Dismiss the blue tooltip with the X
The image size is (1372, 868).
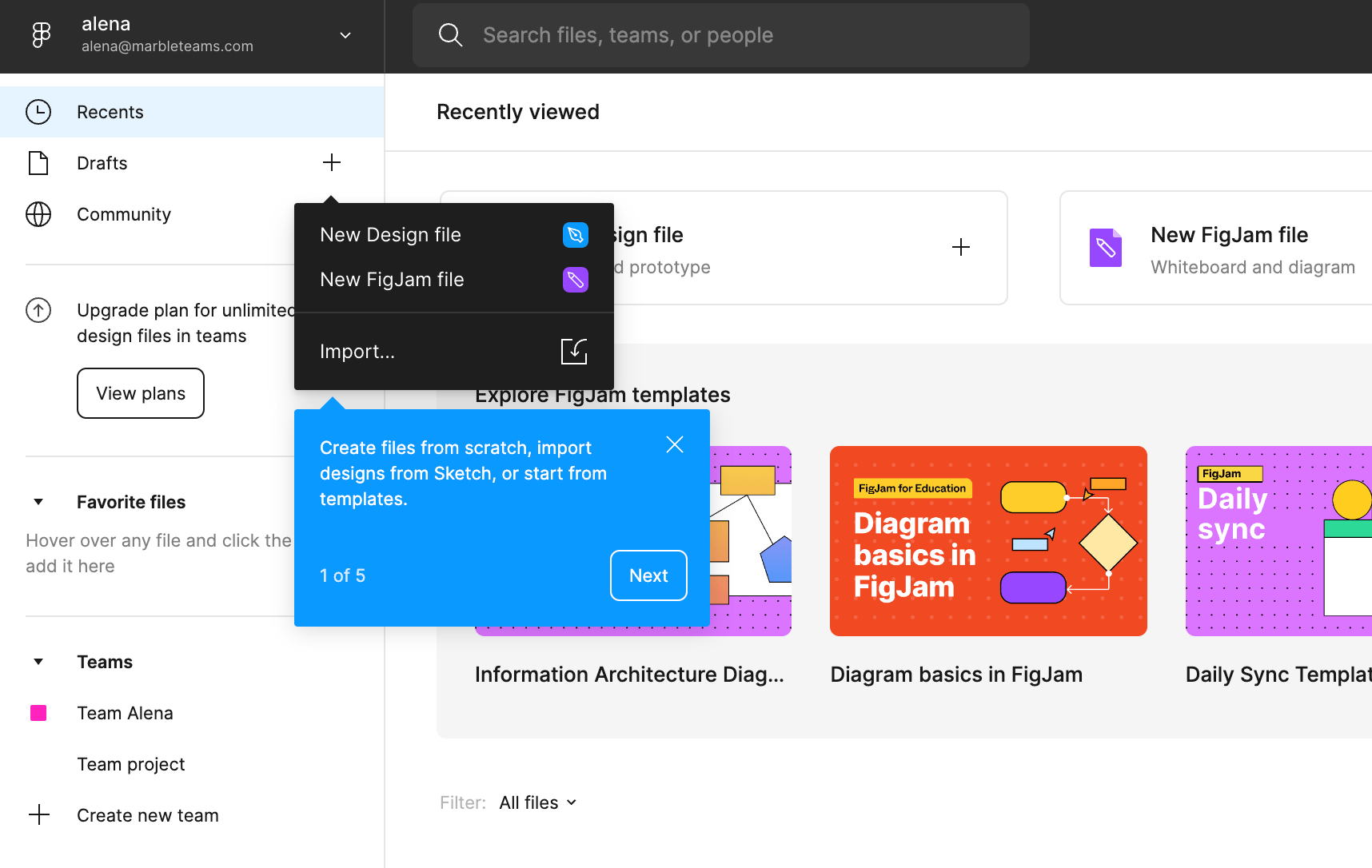(x=674, y=444)
